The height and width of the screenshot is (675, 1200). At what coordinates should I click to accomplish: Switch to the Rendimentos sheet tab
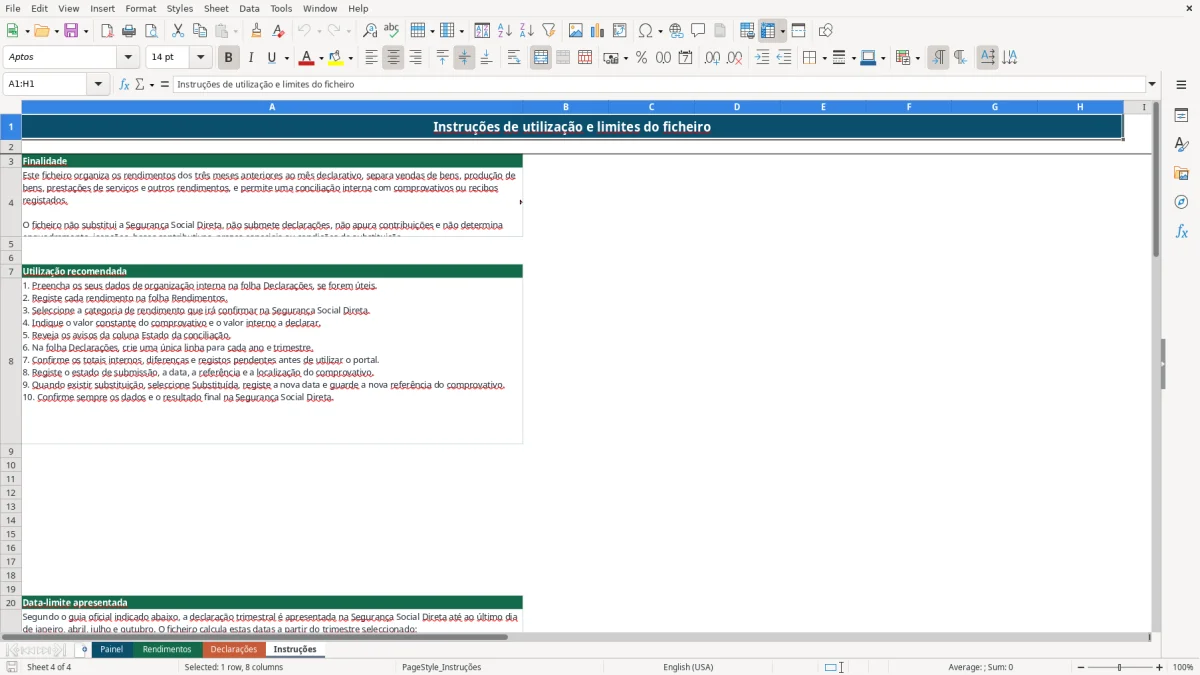click(167, 649)
